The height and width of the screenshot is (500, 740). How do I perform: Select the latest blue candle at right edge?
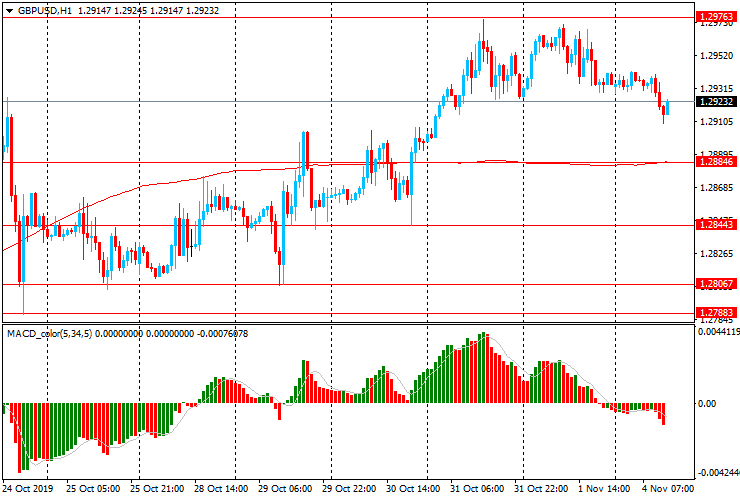[x=667, y=108]
